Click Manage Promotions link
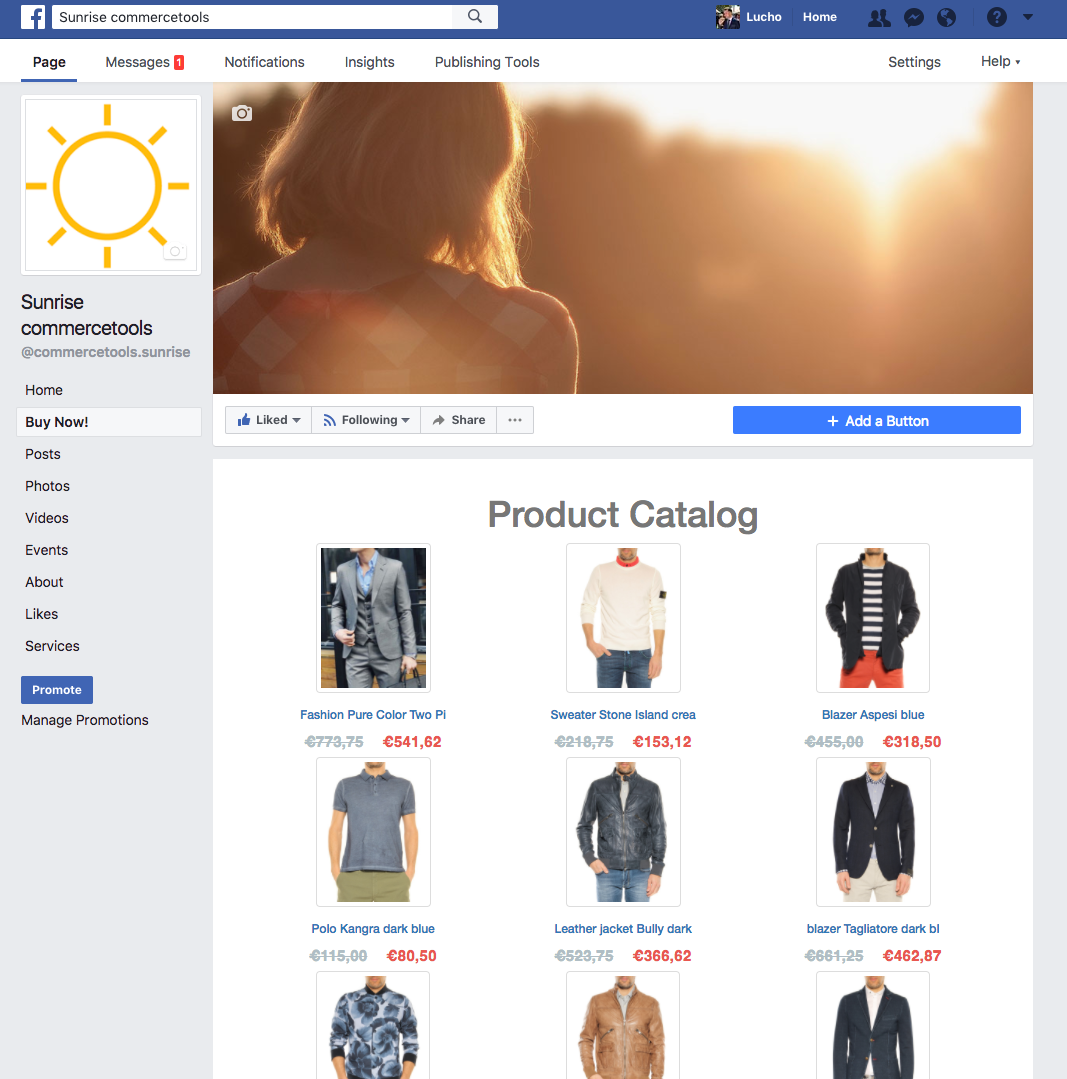Screen dimensions: 1067x1079 (85, 720)
